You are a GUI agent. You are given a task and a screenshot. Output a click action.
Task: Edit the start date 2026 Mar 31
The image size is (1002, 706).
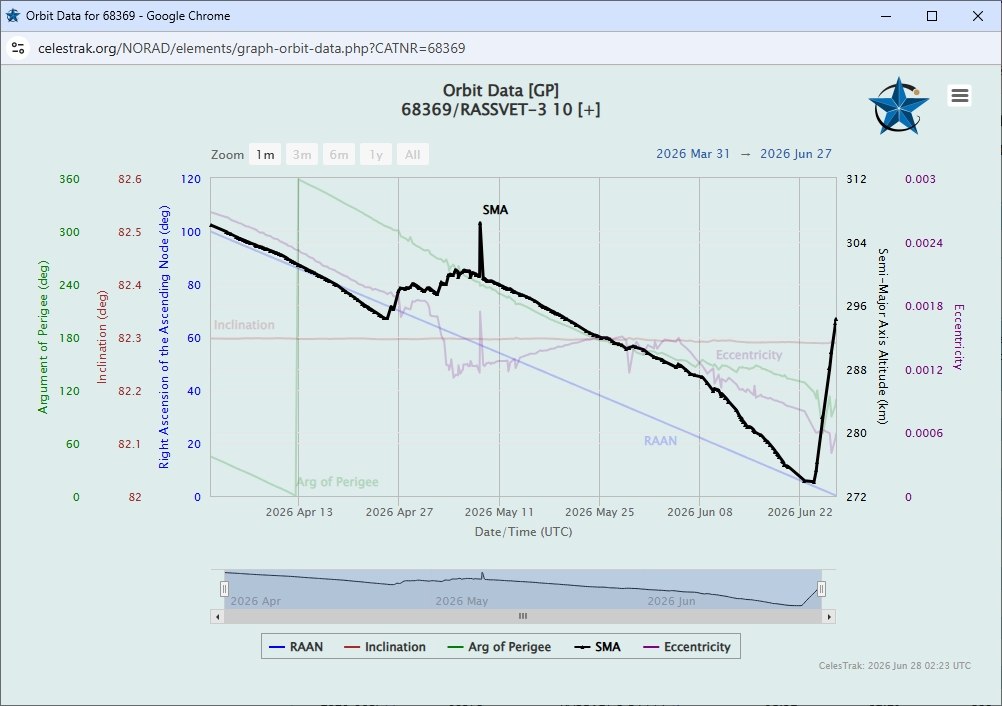(x=693, y=154)
